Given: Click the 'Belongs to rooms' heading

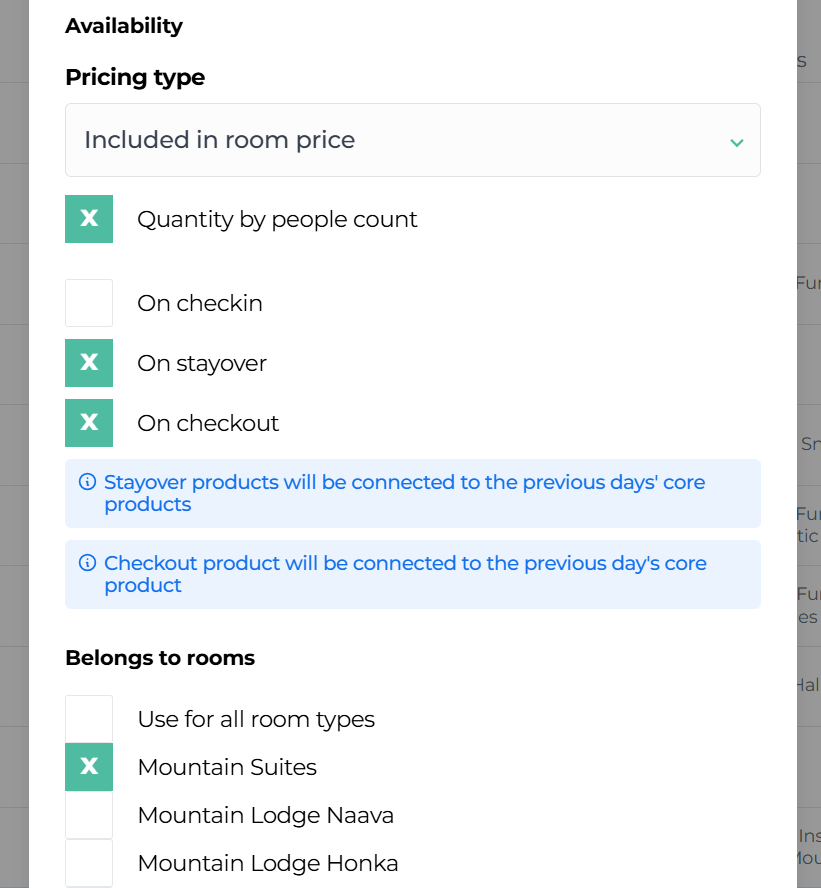Looking at the screenshot, I should (160, 658).
